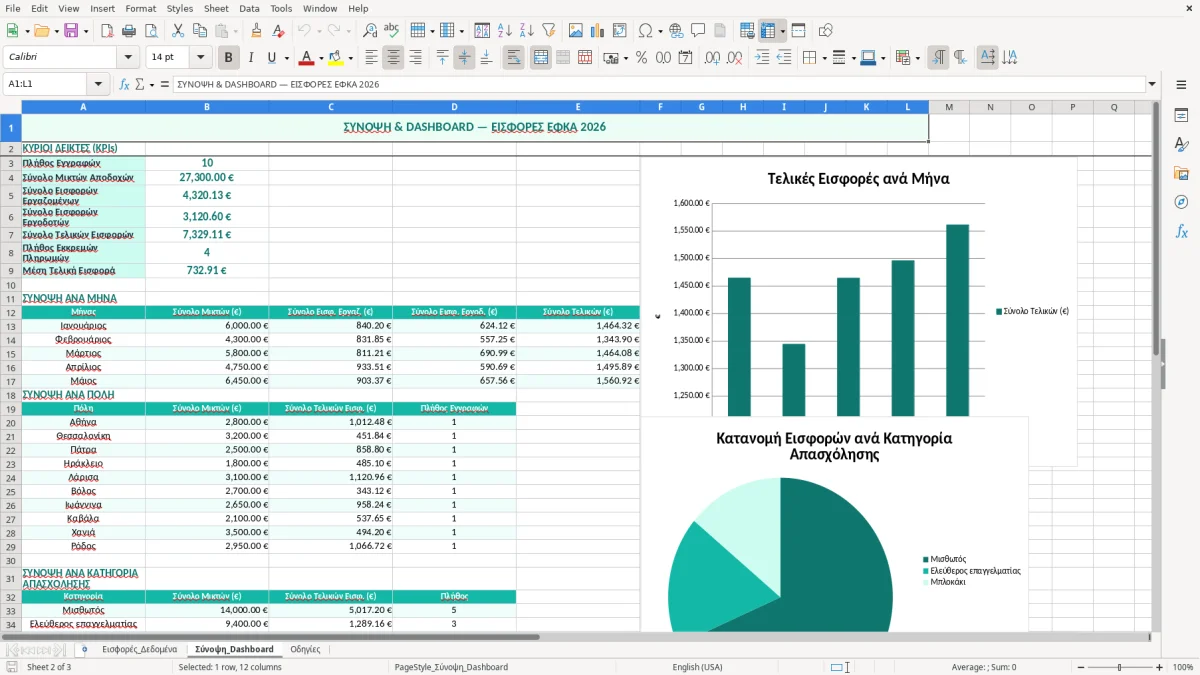Image resolution: width=1200 pixels, height=675 pixels.
Task: Copy selection with the Copy icon
Action: [199, 31]
